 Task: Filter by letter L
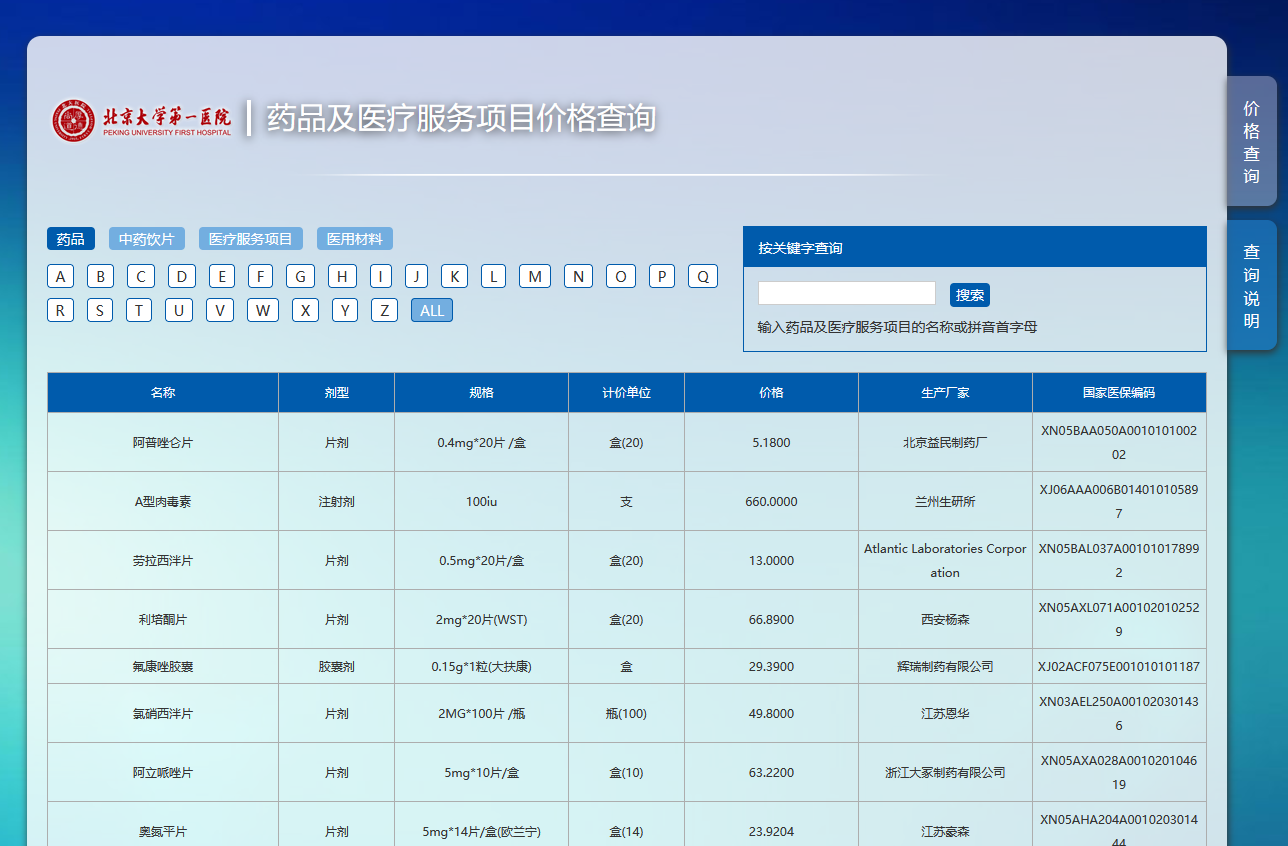(493, 277)
